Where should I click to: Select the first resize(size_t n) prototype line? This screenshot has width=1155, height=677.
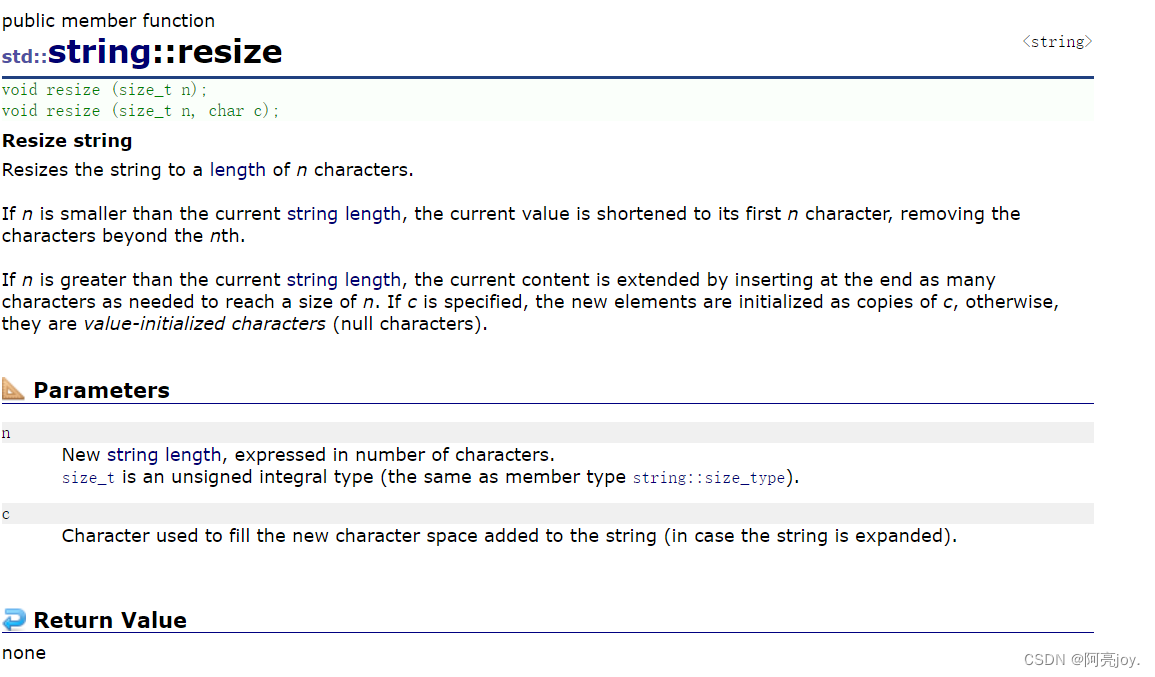pyautogui.click(x=105, y=90)
